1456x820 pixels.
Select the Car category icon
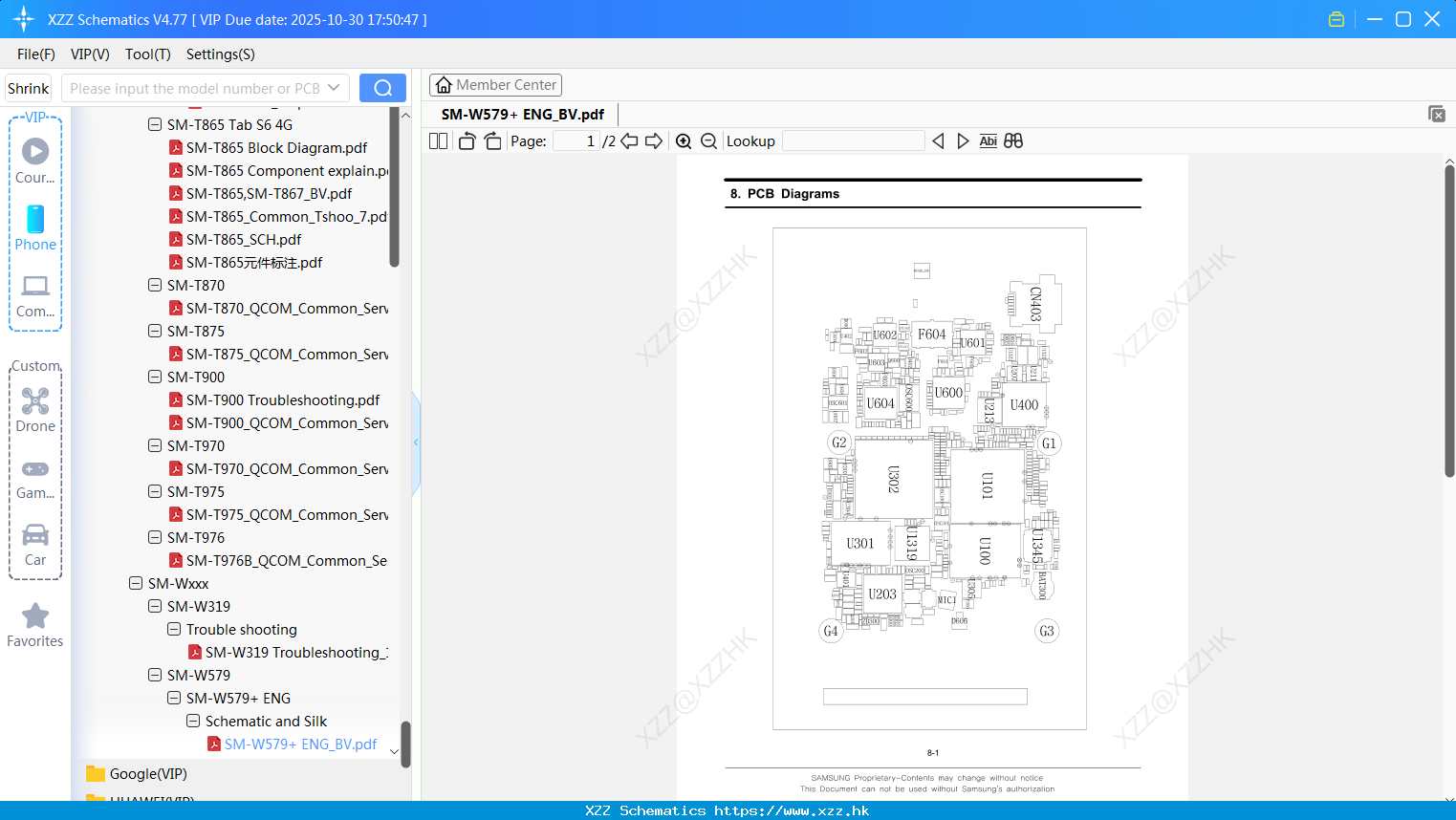click(35, 545)
